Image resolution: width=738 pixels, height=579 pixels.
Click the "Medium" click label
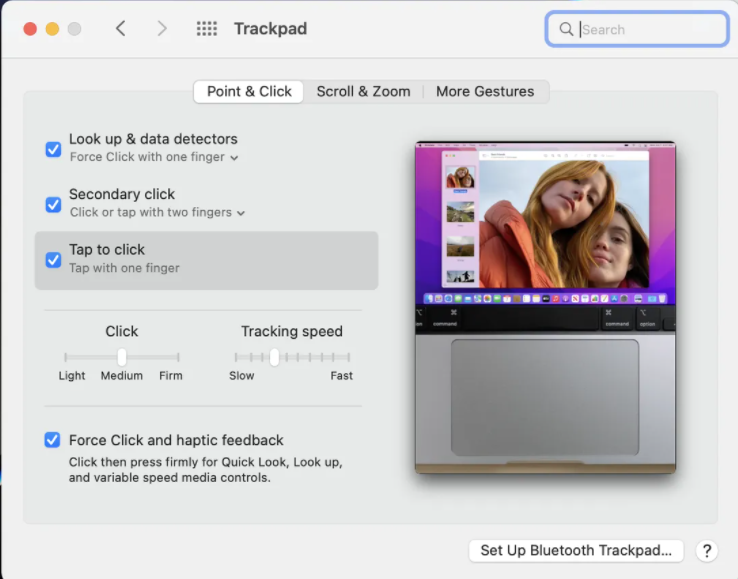point(121,376)
